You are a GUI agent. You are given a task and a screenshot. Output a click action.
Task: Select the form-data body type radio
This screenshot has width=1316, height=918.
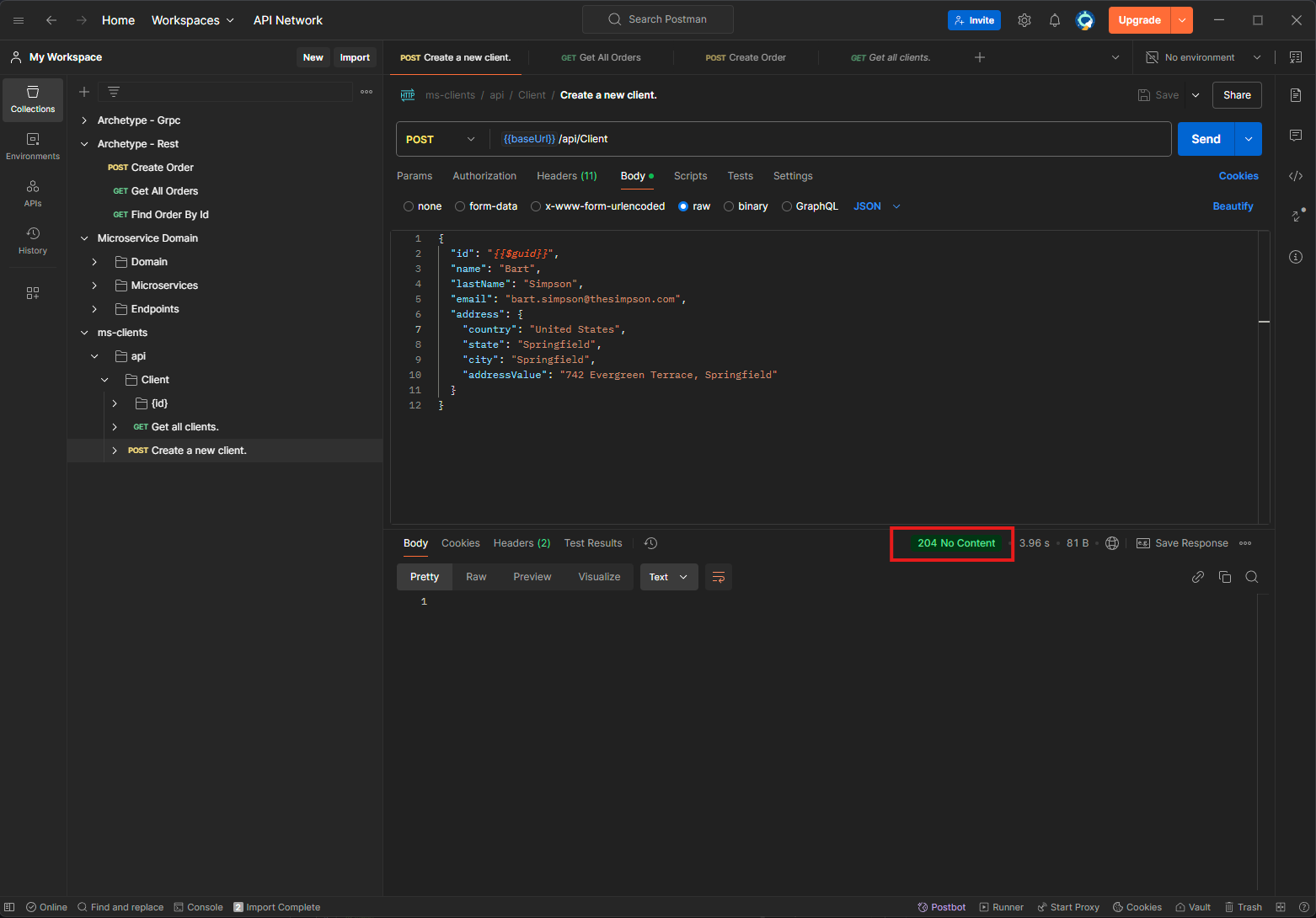(460, 206)
